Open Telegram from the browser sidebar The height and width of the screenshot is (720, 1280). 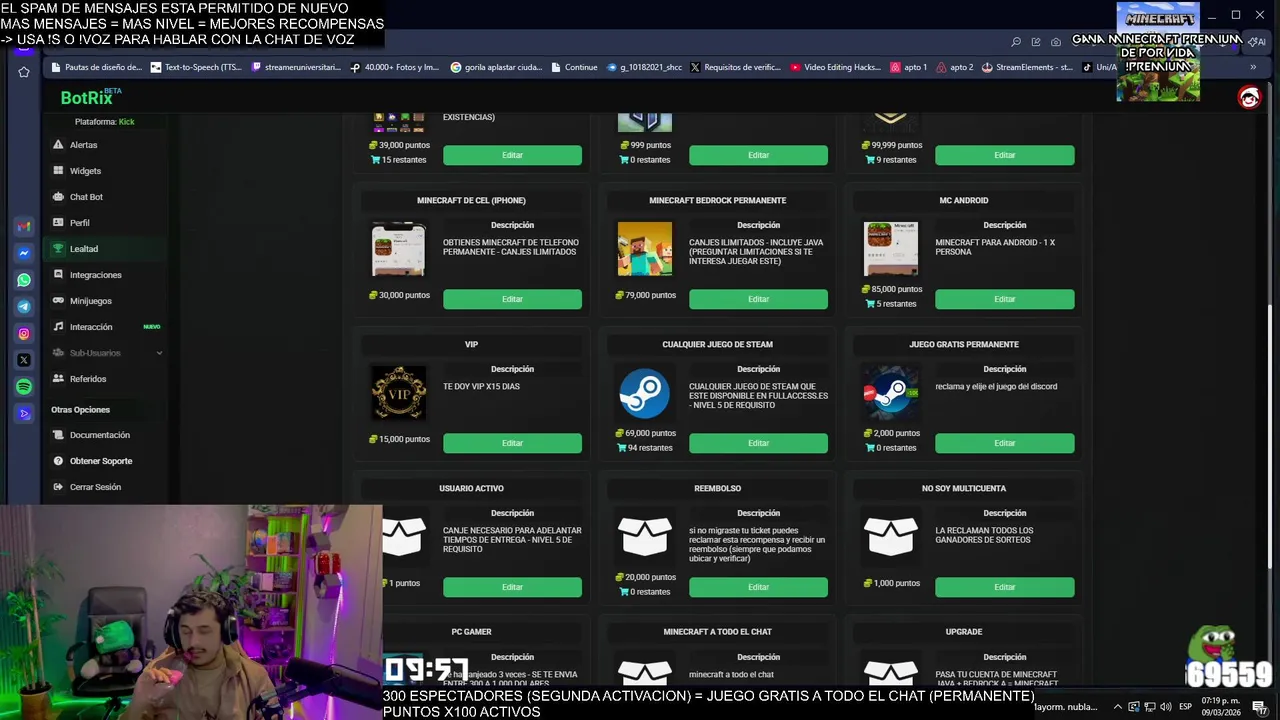click(x=24, y=307)
